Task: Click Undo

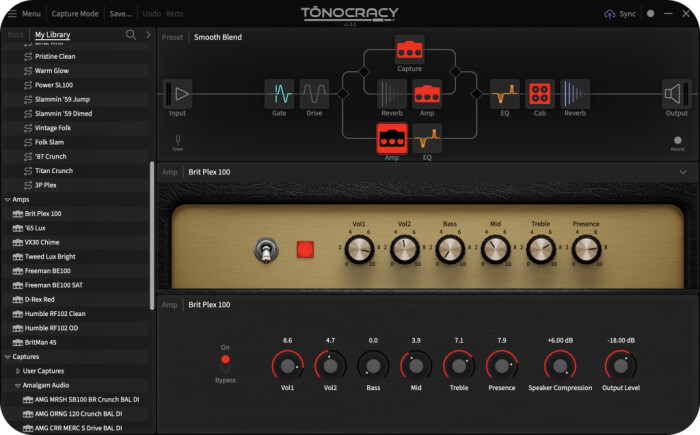Action: pos(152,14)
